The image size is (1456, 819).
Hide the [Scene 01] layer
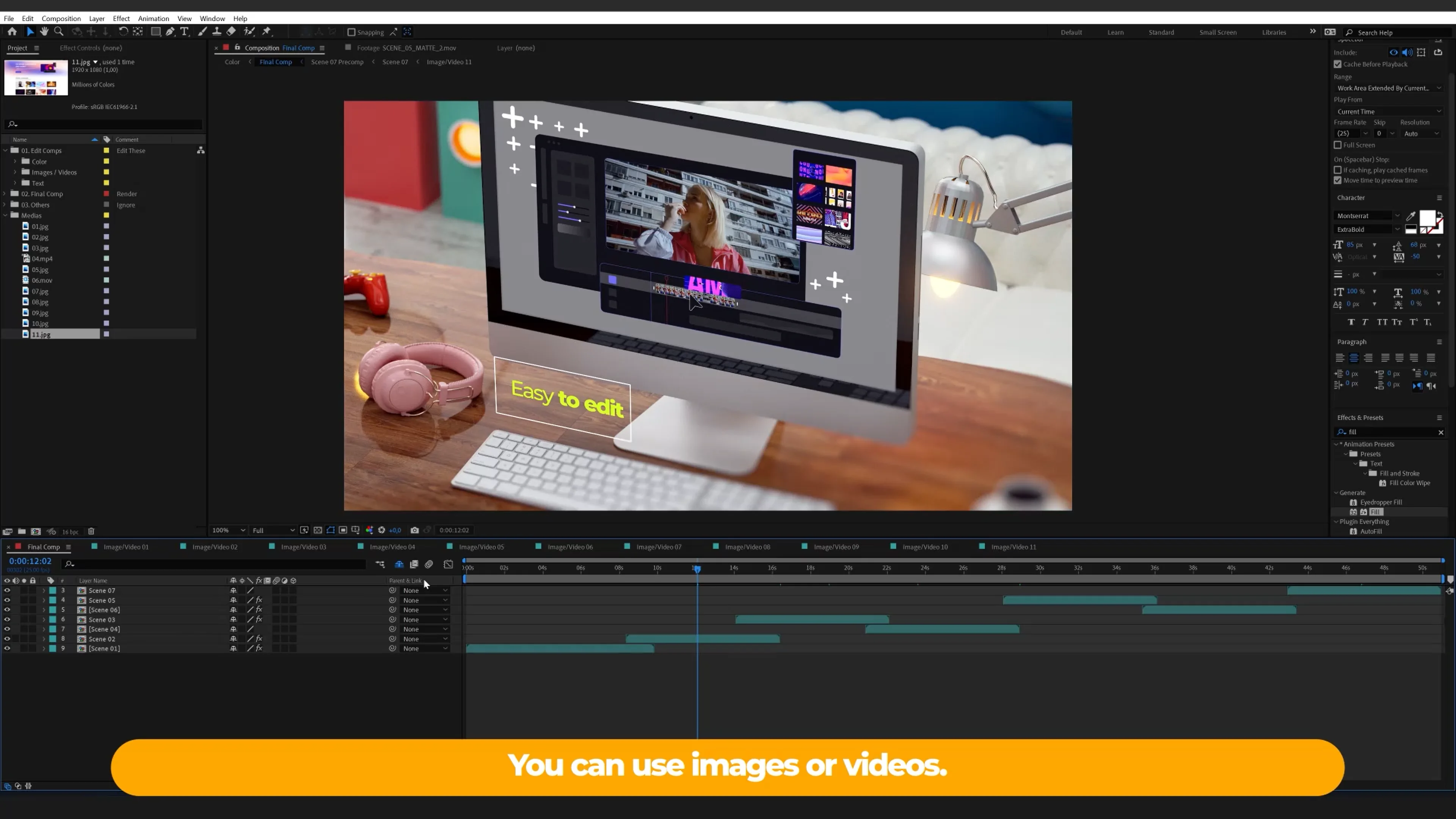[7, 648]
